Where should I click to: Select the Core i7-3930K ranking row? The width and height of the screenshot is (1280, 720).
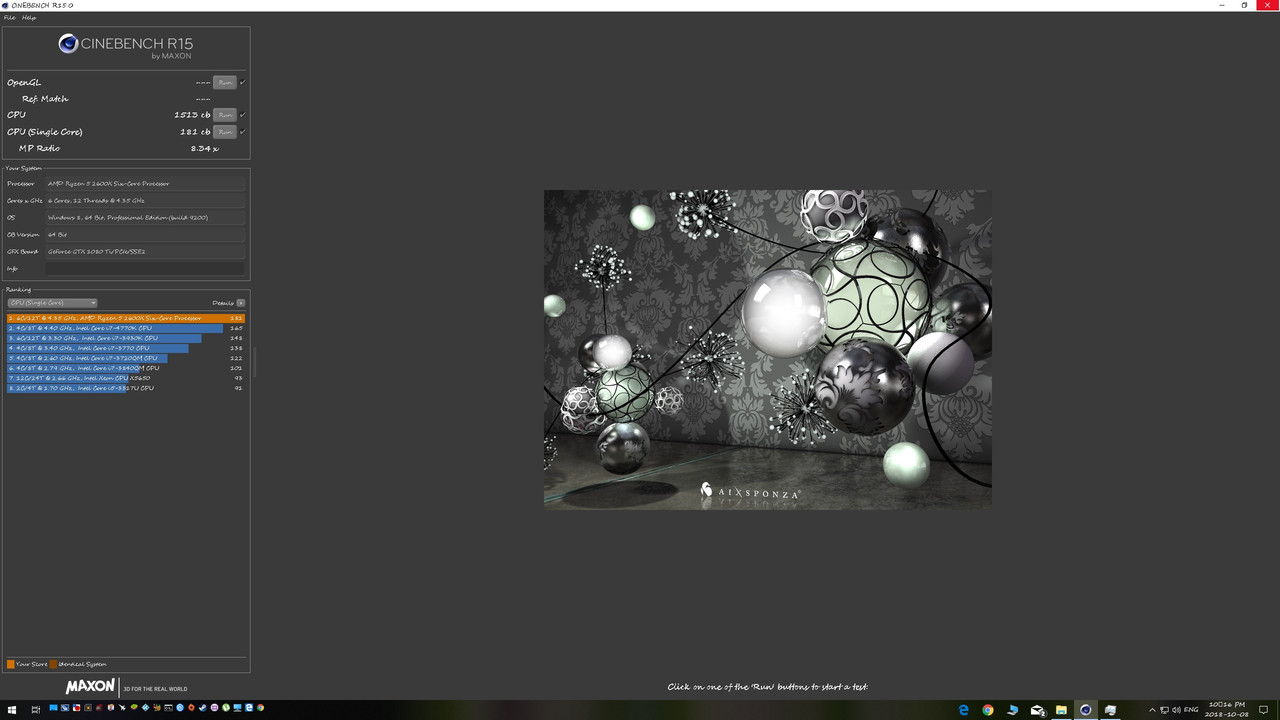point(126,338)
